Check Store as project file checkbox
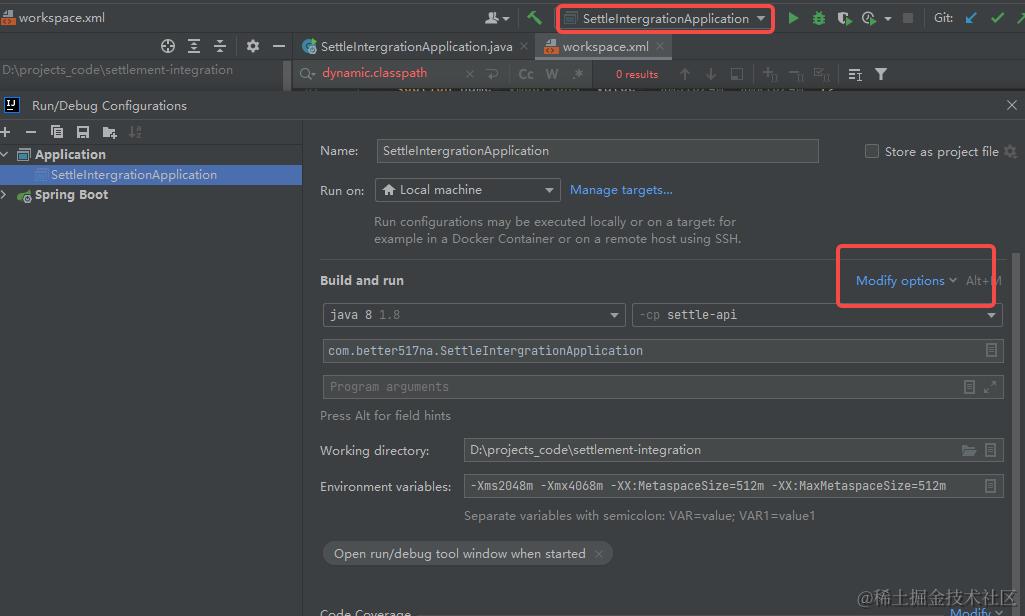 point(871,151)
